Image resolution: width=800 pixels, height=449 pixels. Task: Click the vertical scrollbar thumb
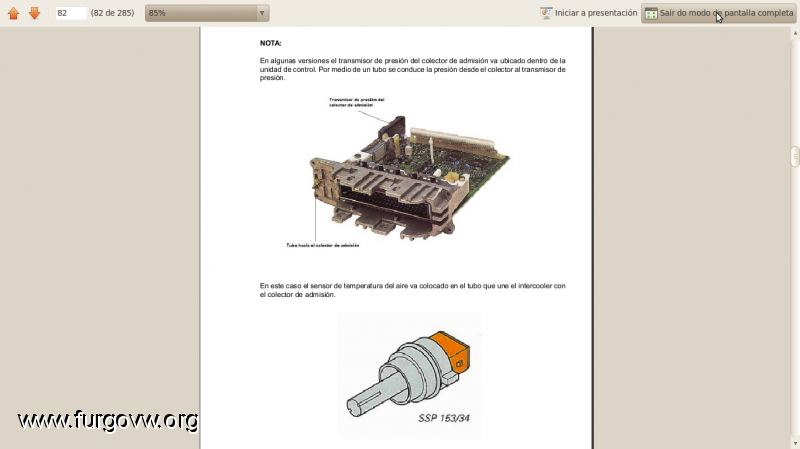coord(795,157)
